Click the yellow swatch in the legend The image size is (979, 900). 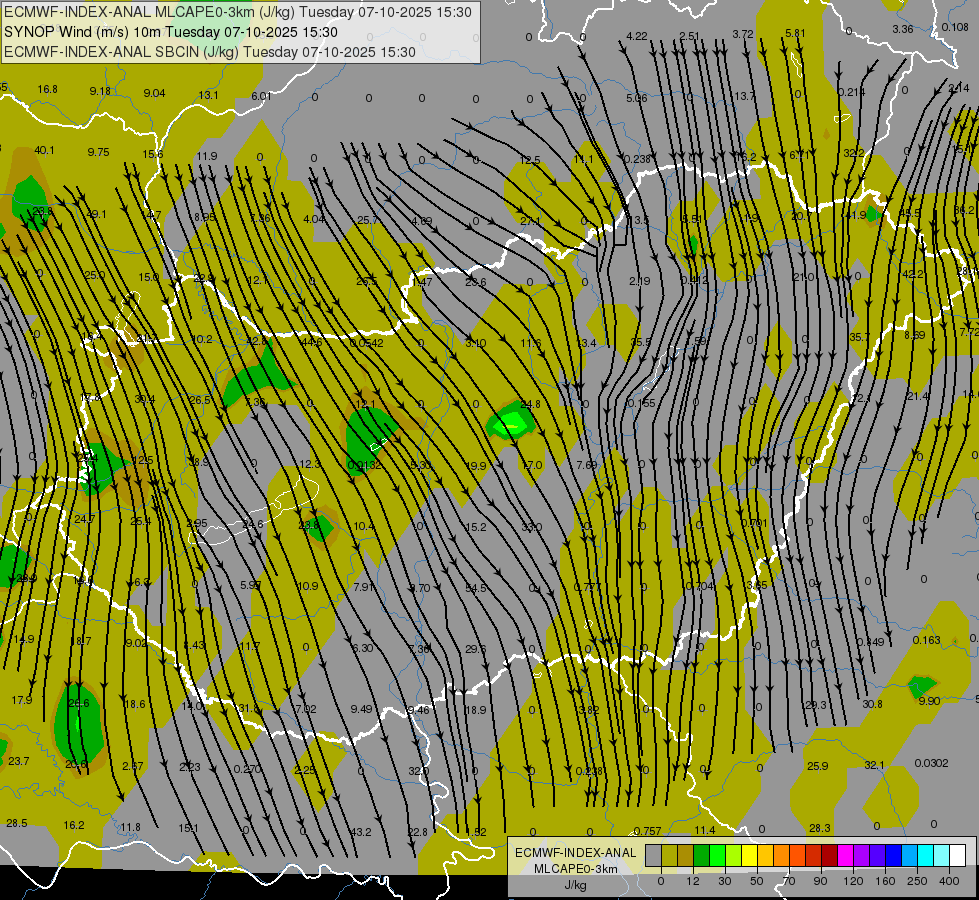[749, 856]
